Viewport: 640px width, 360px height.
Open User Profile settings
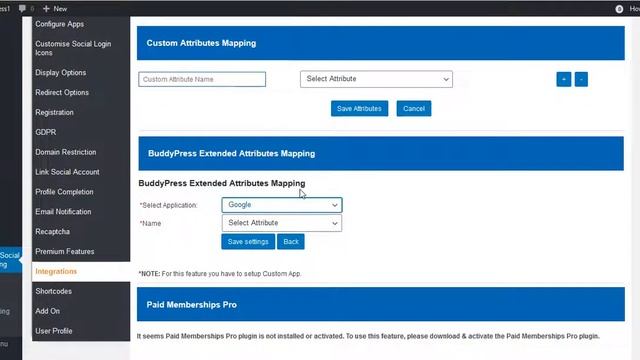pyautogui.click(x=54, y=331)
